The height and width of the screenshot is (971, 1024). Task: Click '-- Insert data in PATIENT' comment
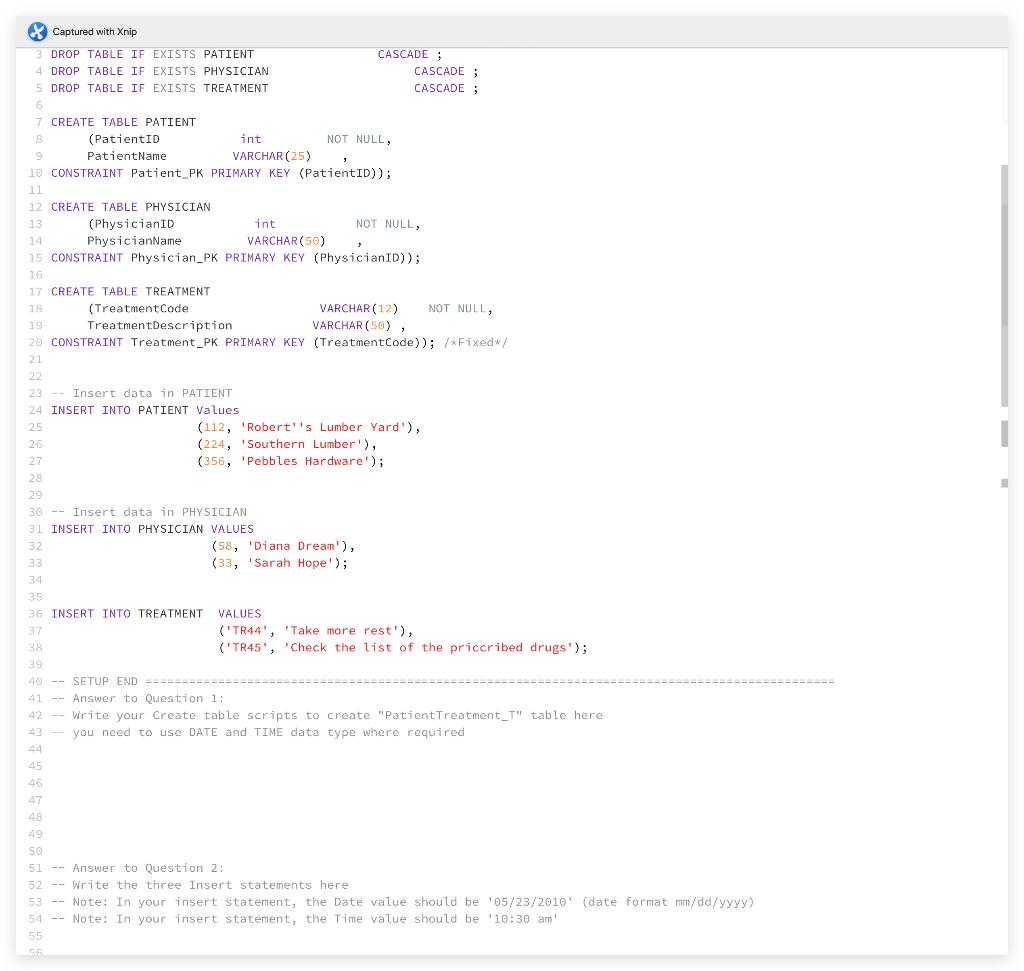coord(142,394)
